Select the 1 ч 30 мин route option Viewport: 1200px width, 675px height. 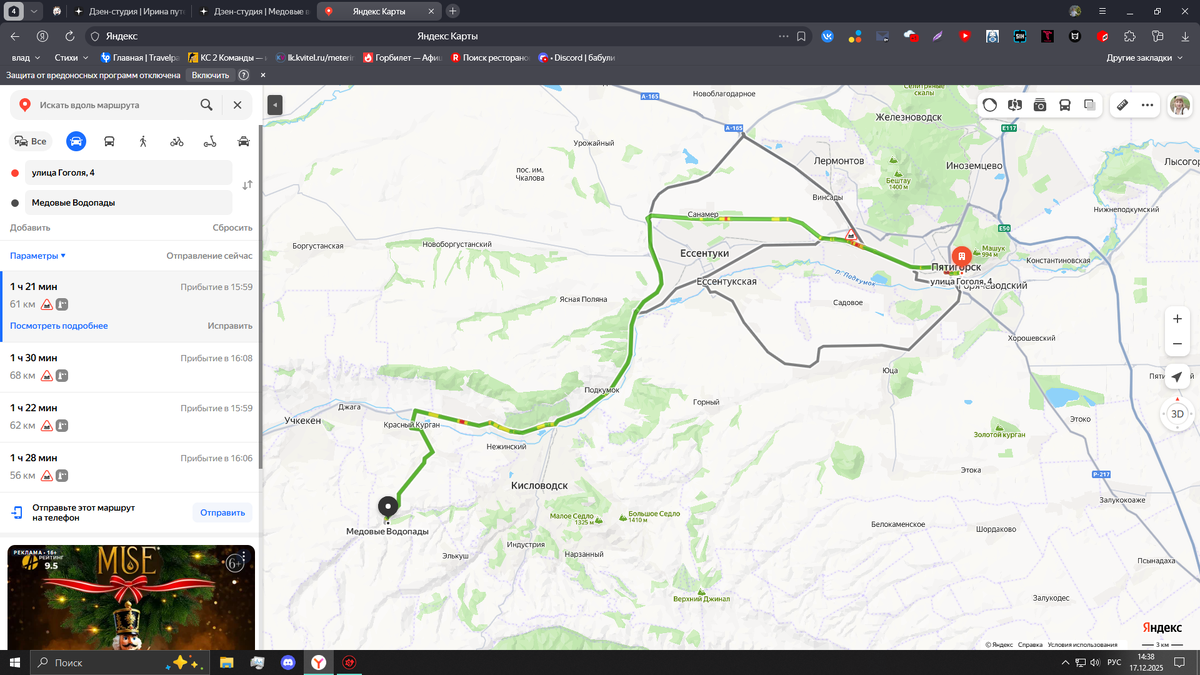coord(131,367)
